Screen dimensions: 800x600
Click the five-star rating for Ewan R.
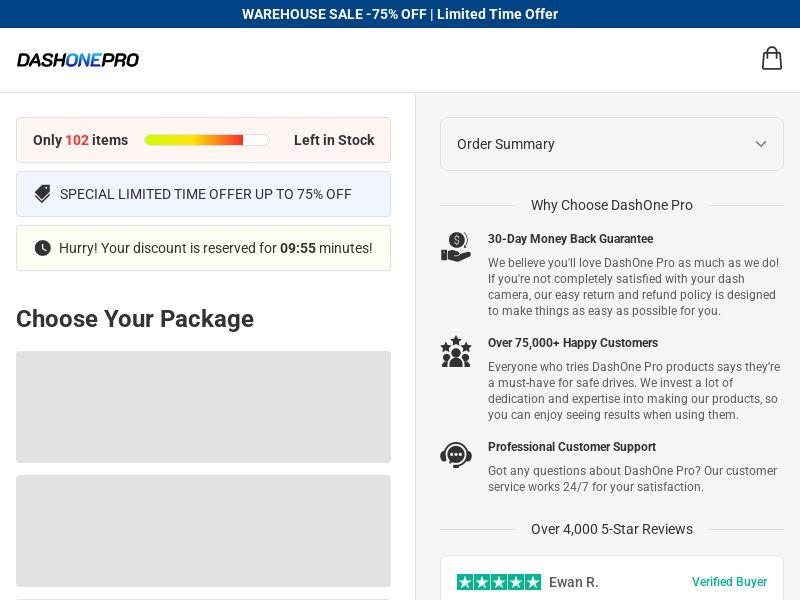tap(498, 582)
